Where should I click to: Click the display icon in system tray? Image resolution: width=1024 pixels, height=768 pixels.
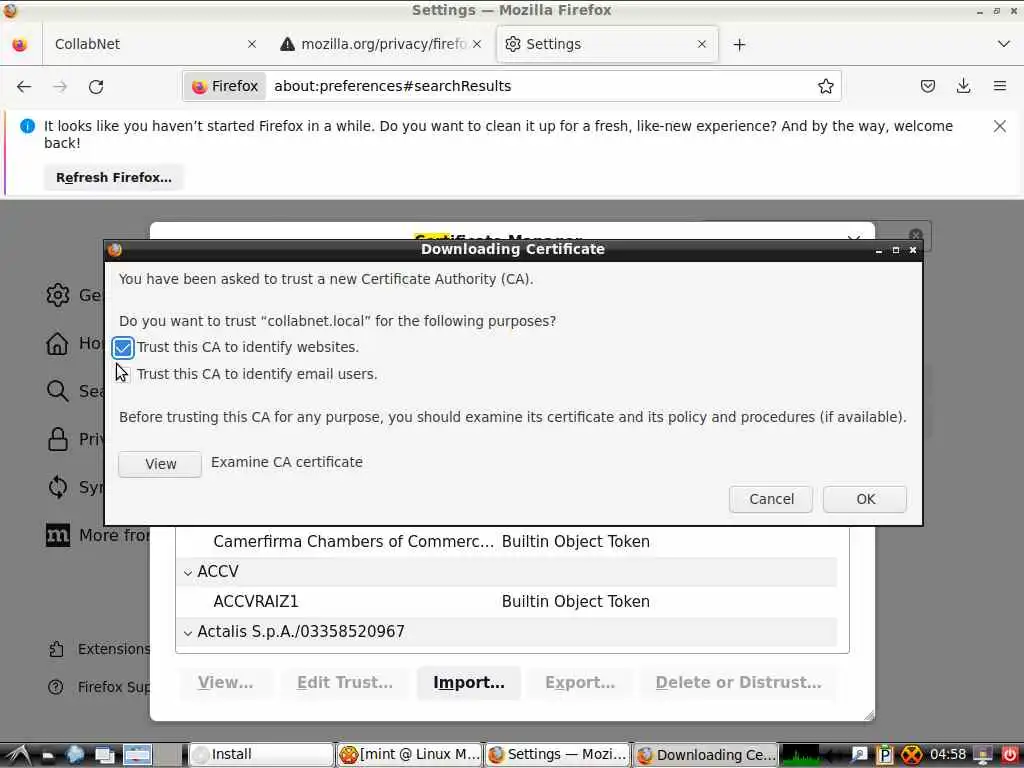tap(983, 755)
